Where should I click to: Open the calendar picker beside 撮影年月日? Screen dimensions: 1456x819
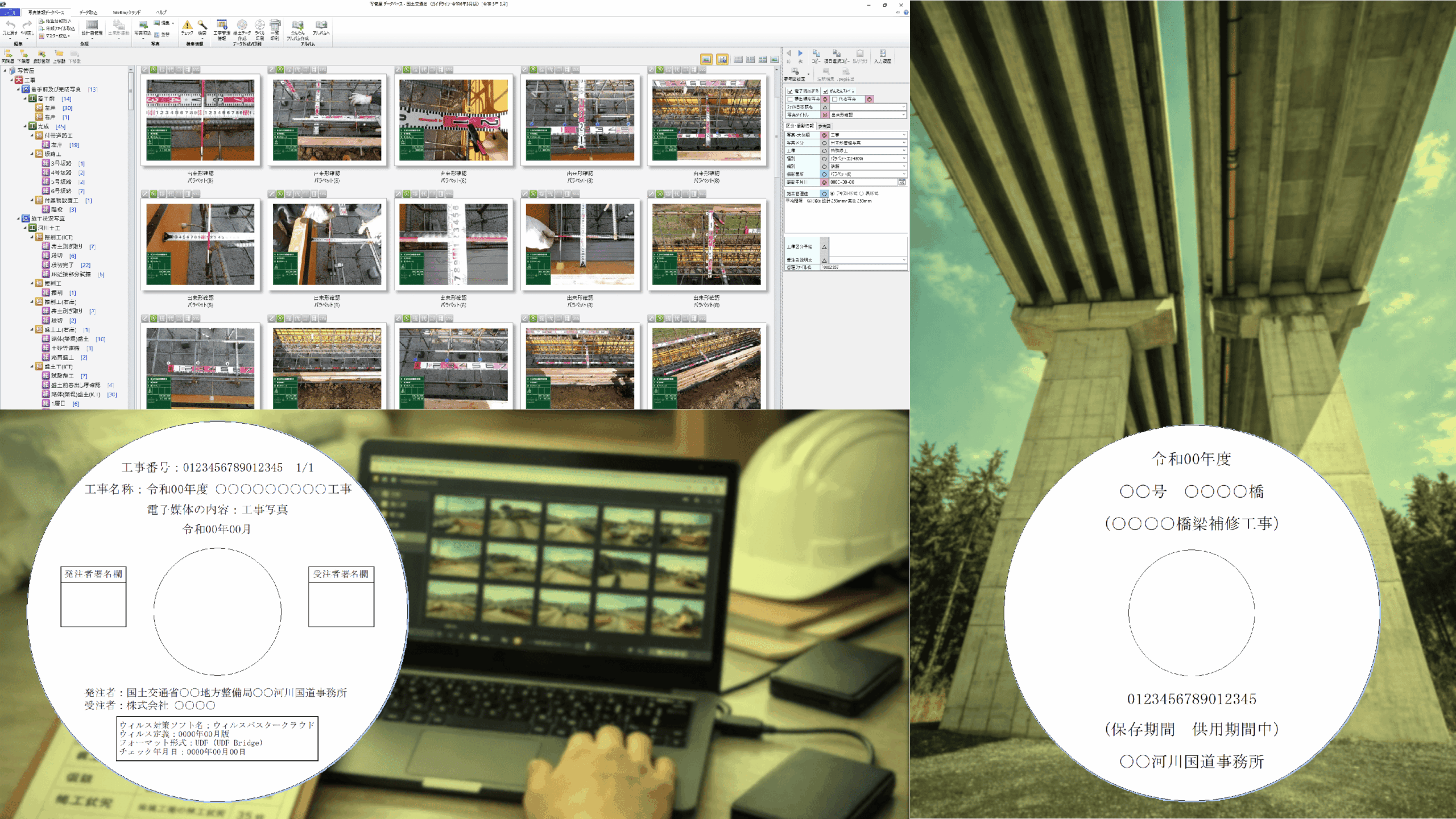(902, 182)
